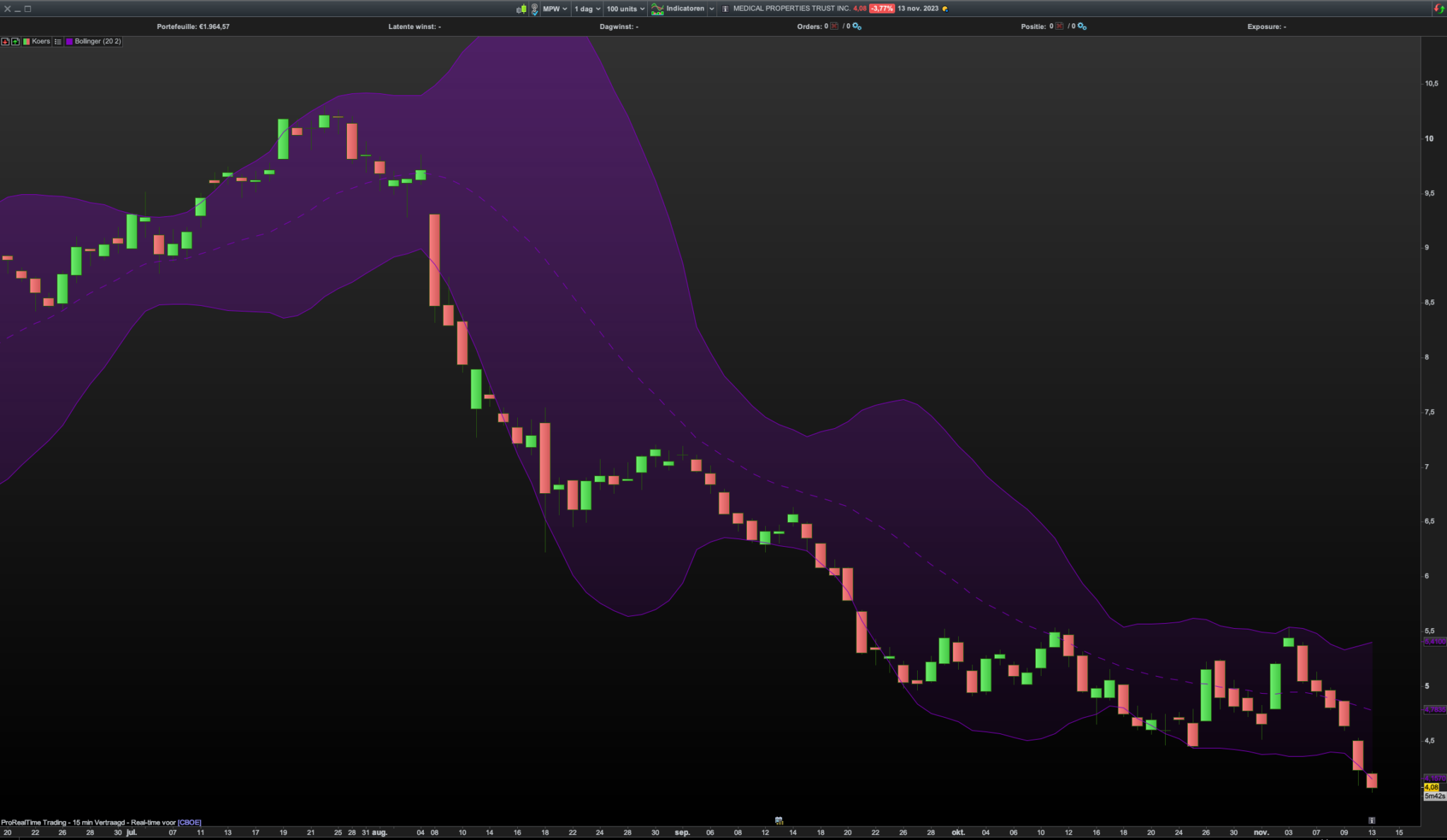
Task: Open the Orders settings gear icon
Action: pyautogui.click(x=857, y=26)
